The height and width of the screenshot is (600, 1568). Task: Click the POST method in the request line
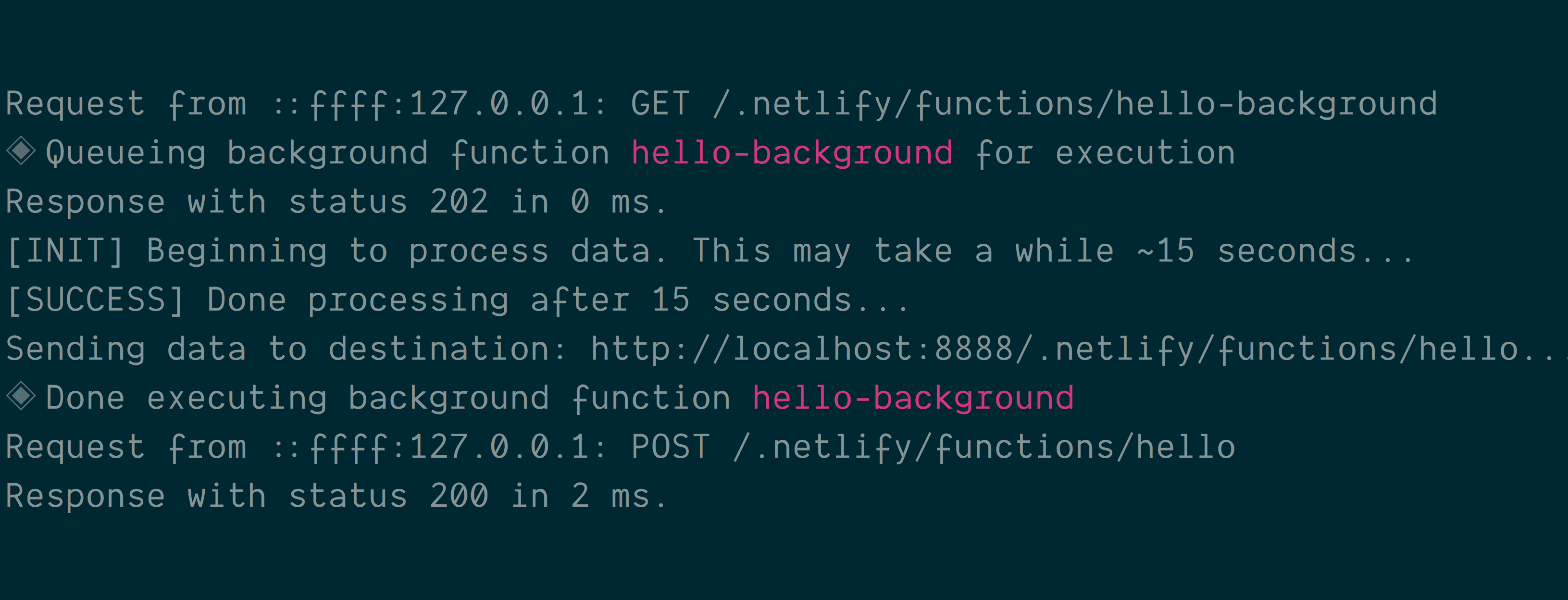(670, 447)
